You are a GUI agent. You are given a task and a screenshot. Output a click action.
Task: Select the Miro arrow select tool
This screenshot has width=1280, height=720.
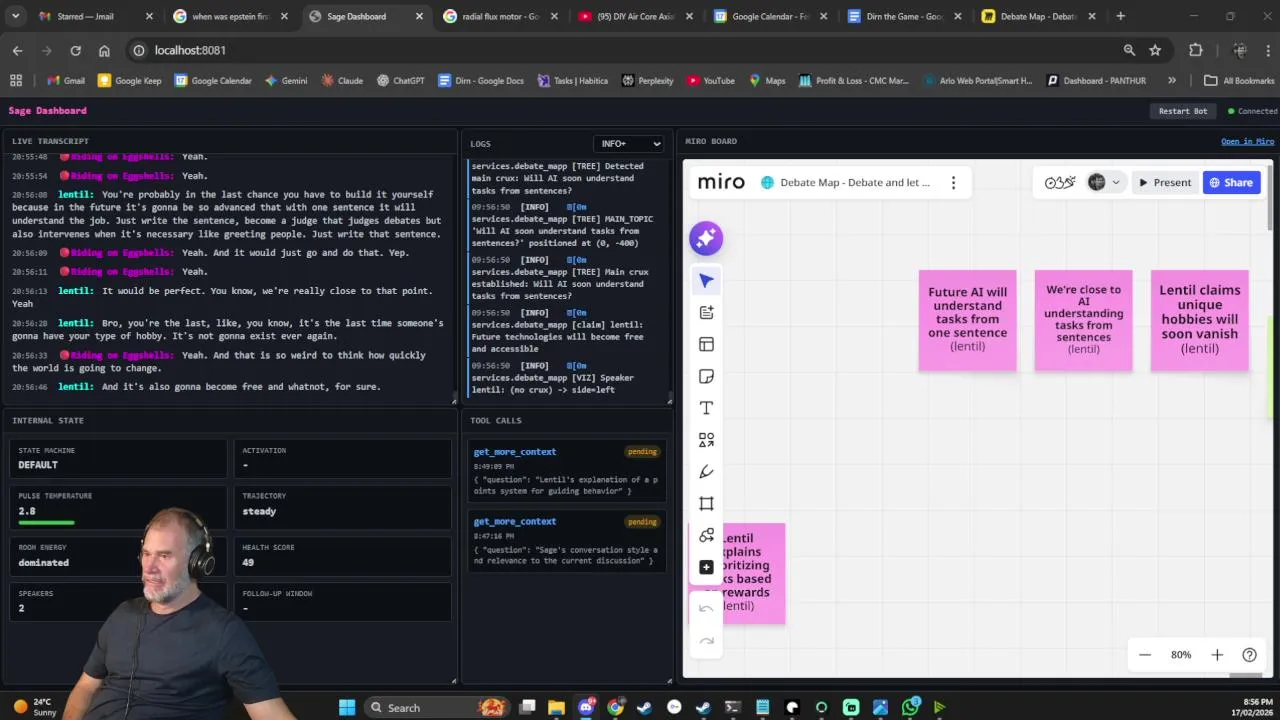[706, 281]
